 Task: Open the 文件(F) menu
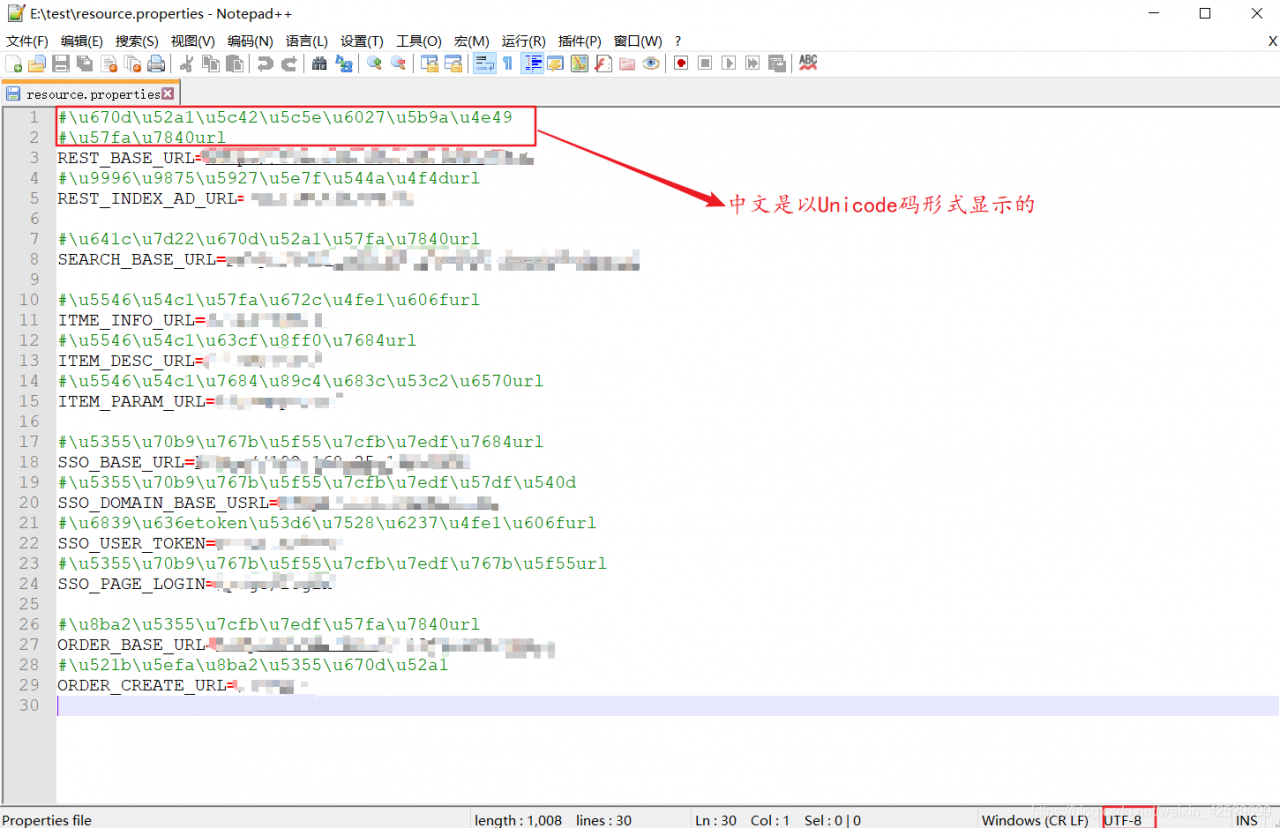27,41
